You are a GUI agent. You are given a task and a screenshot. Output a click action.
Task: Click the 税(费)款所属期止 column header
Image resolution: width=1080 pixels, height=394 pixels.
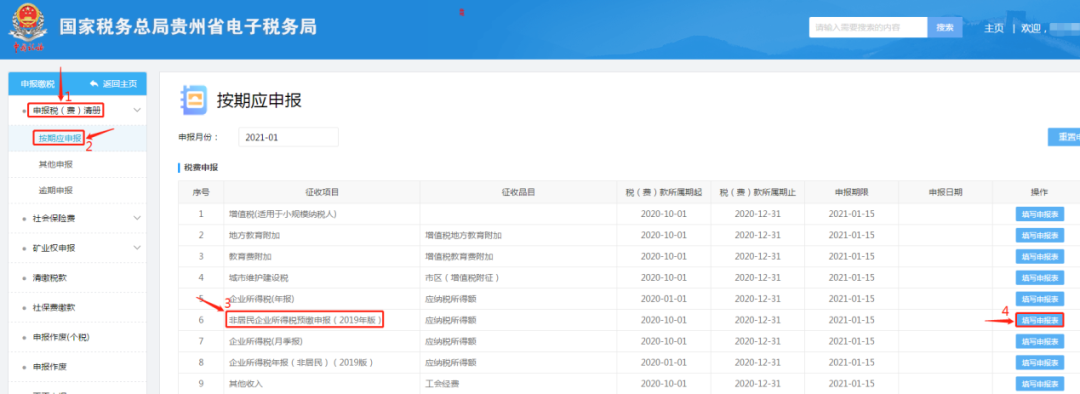[x=757, y=192]
